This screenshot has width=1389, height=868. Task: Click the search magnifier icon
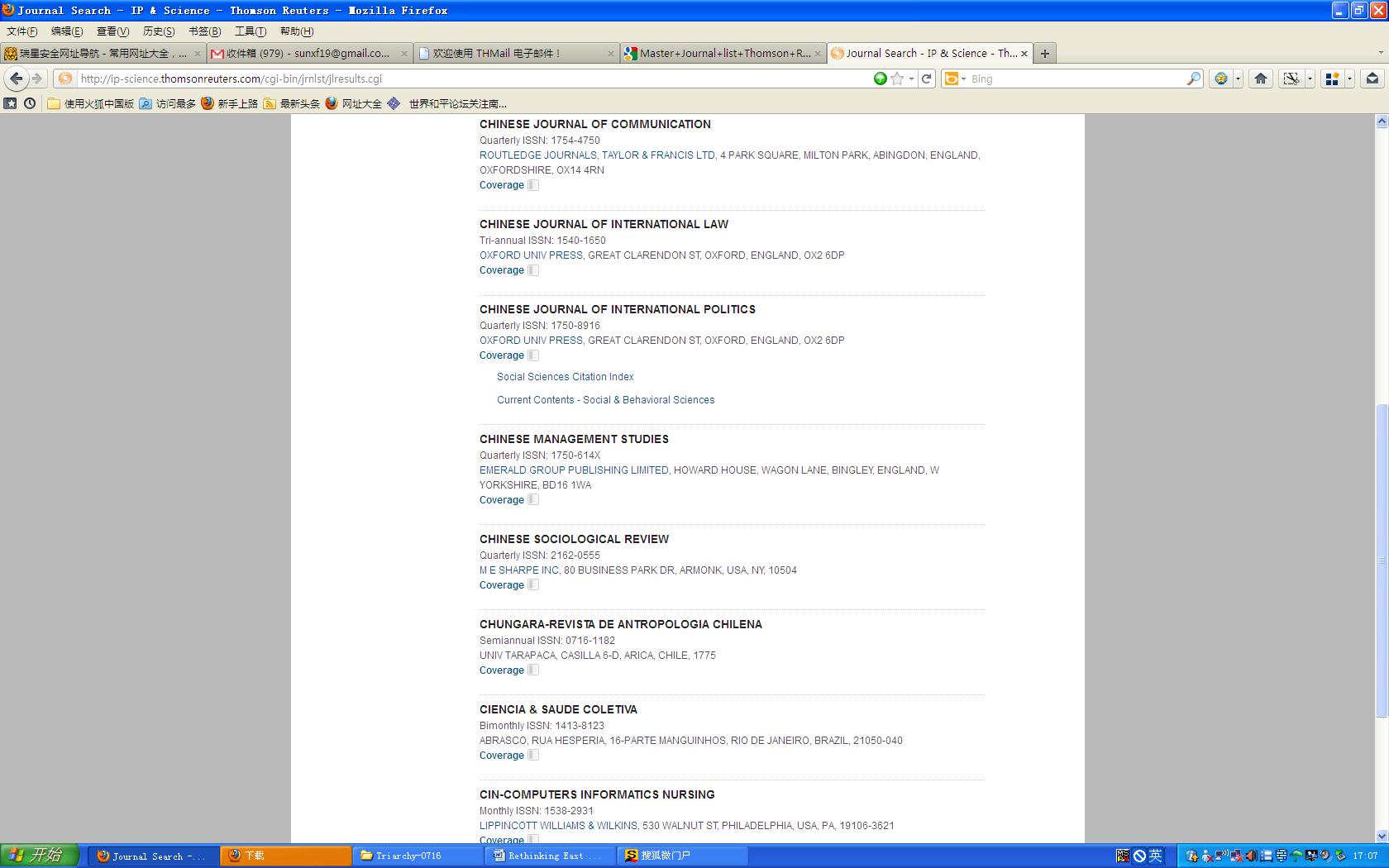coord(1194,79)
